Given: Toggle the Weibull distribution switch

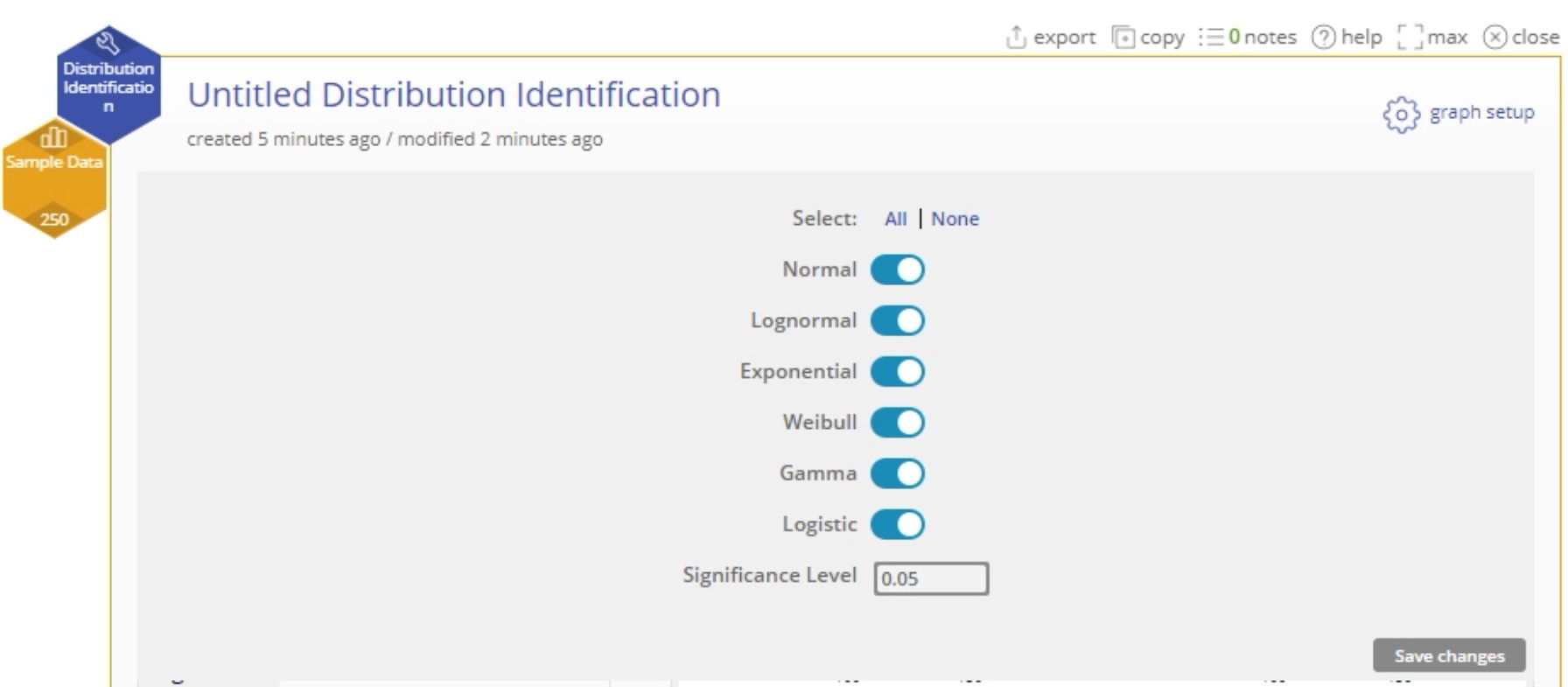Looking at the screenshot, I should click(x=898, y=422).
